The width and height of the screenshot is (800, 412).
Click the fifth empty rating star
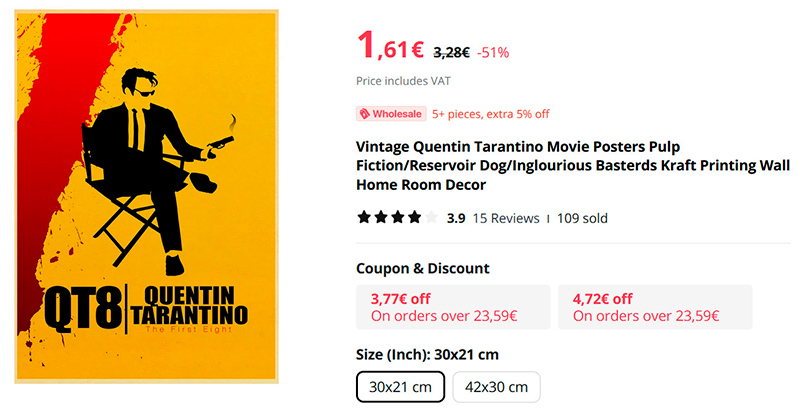[x=431, y=217]
